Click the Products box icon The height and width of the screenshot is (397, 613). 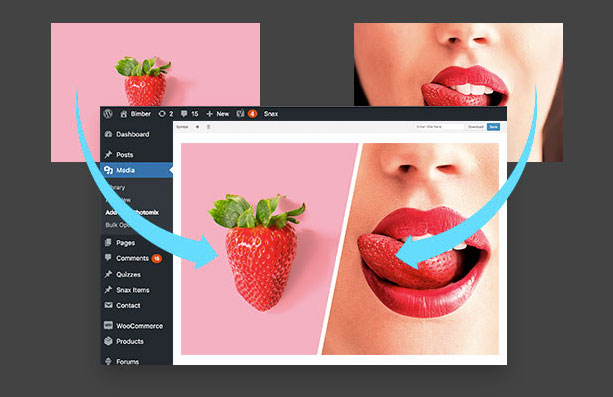tap(108, 341)
